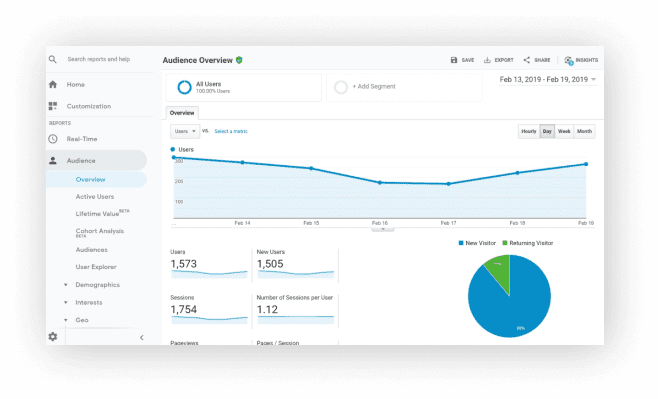Open the Home icon in sidebar
Image resolution: width=658 pixels, height=399 pixels.
[x=53, y=84]
